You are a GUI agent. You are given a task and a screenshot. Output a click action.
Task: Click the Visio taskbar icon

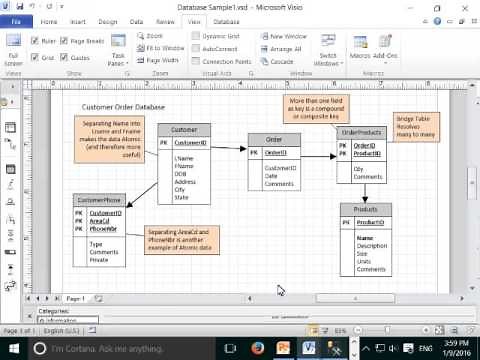[x=309, y=349]
